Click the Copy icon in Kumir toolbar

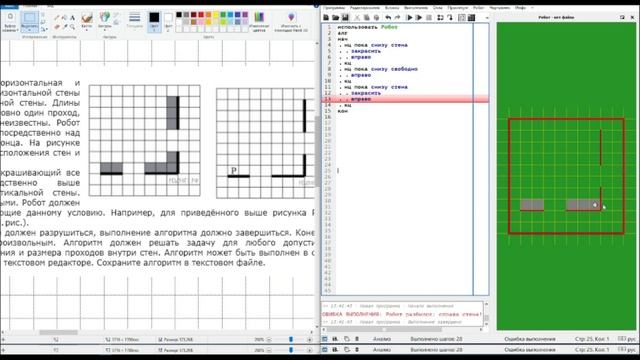pos(367,18)
